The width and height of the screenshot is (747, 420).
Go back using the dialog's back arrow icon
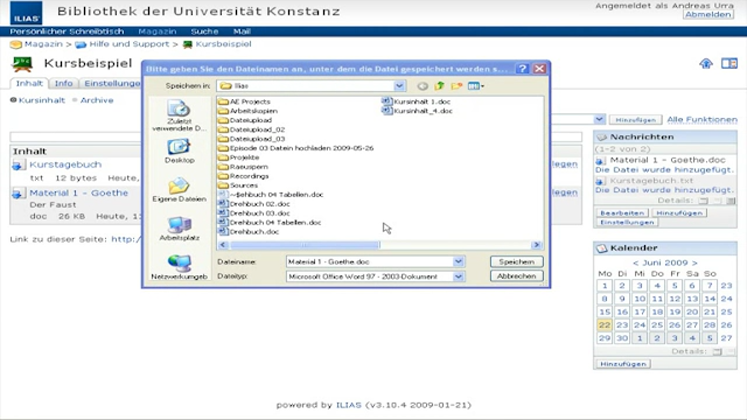[423, 86]
